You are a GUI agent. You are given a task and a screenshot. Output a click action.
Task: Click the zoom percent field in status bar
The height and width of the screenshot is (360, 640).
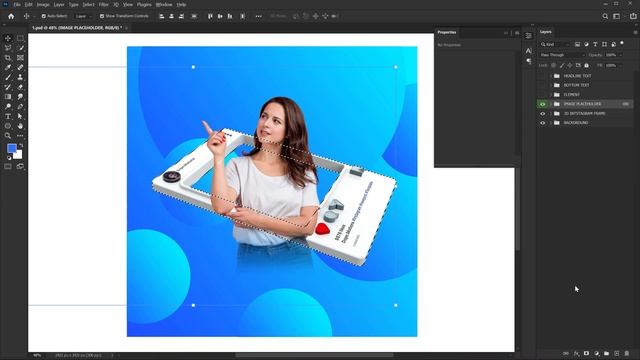pyautogui.click(x=37, y=356)
